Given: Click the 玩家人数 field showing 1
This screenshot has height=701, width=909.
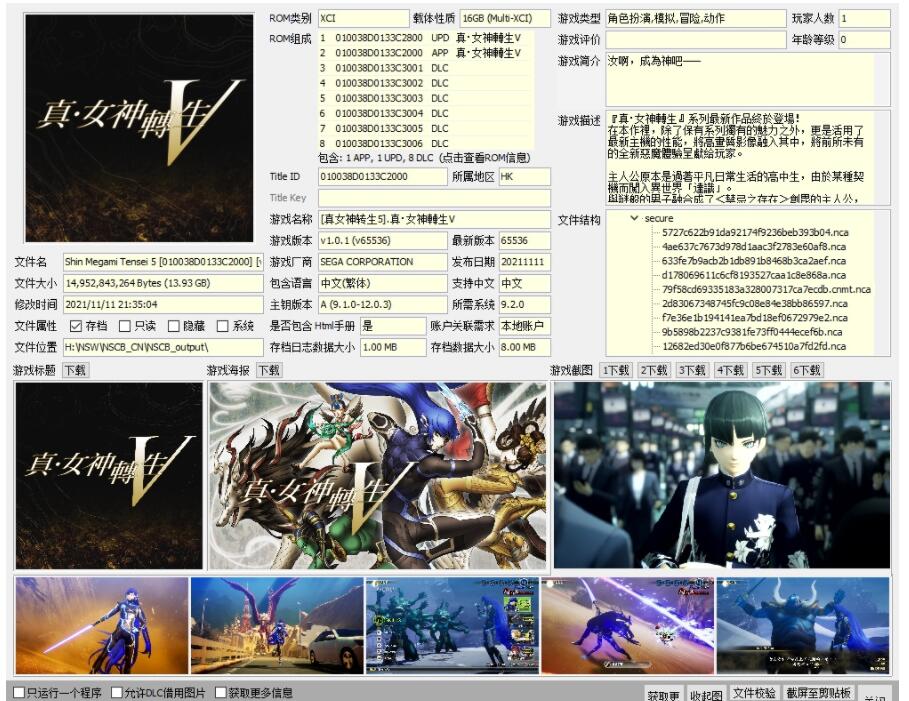Looking at the screenshot, I should pos(864,19).
